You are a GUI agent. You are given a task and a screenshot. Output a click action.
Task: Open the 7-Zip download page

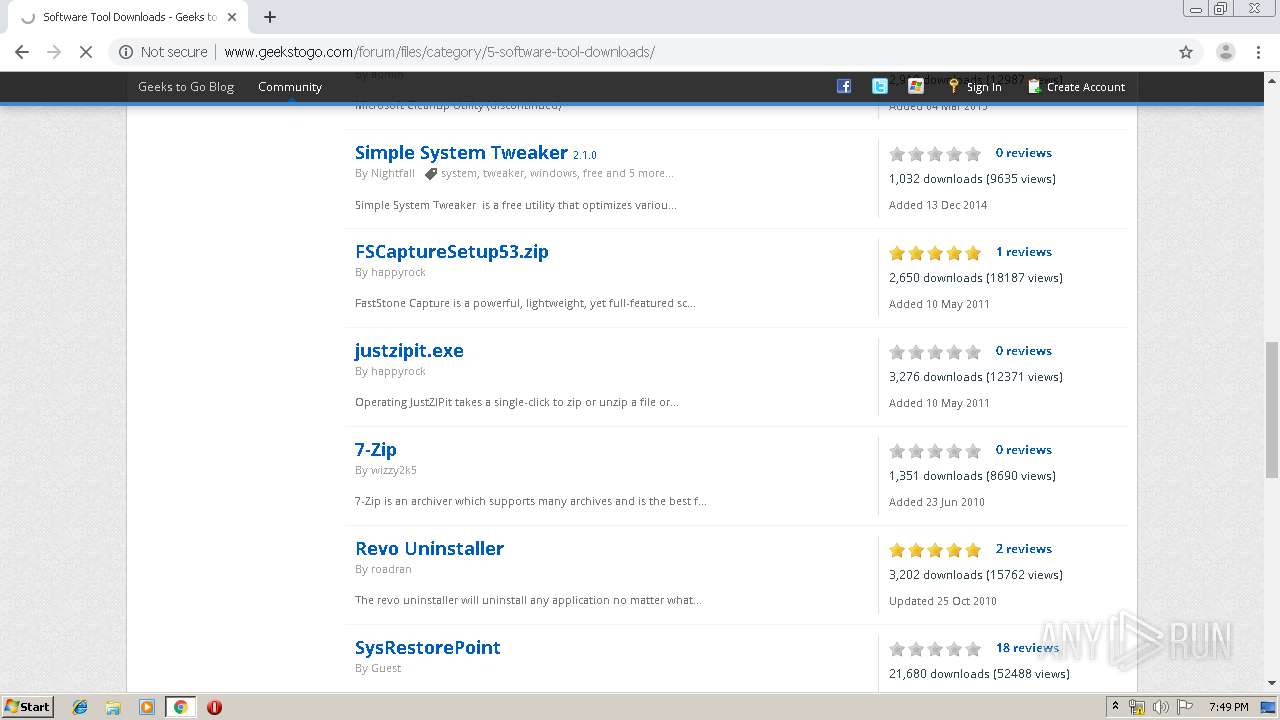pyautogui.click(x=376, y=449)
